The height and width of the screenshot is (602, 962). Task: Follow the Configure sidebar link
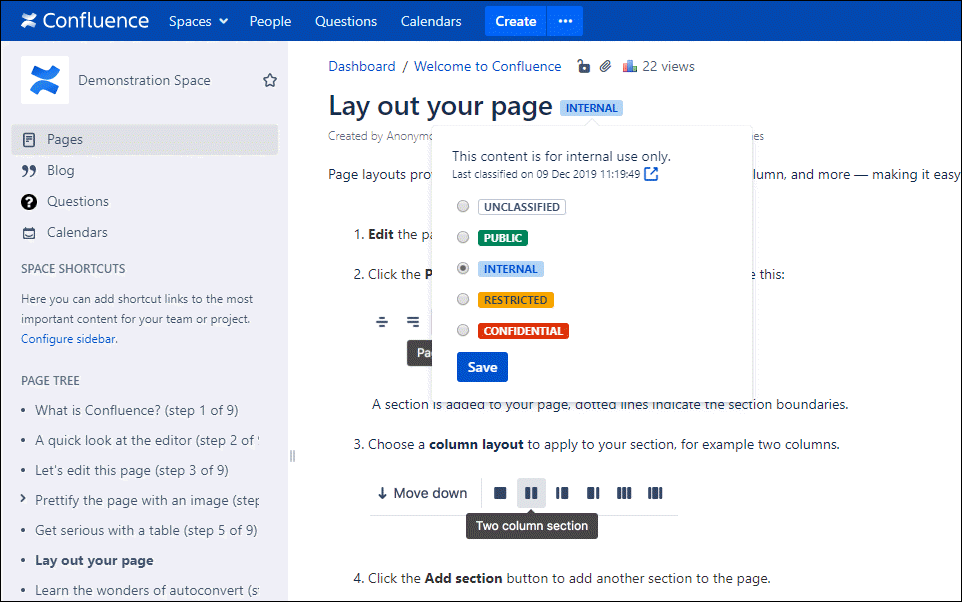[68, 339]
